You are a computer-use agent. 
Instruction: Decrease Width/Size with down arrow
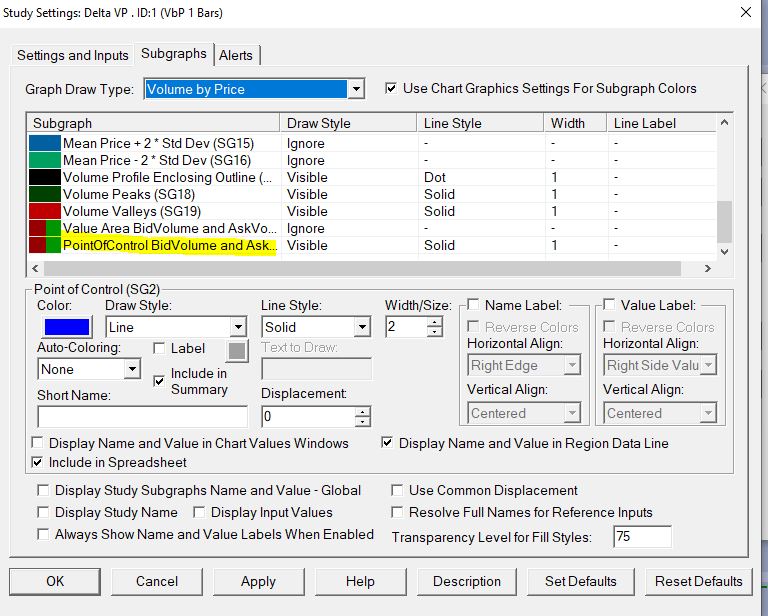click(x=434, y=332)
